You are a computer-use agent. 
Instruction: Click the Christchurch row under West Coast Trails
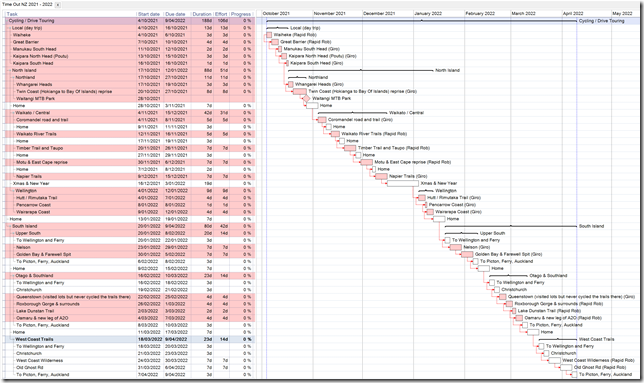[x=130, y=353]
